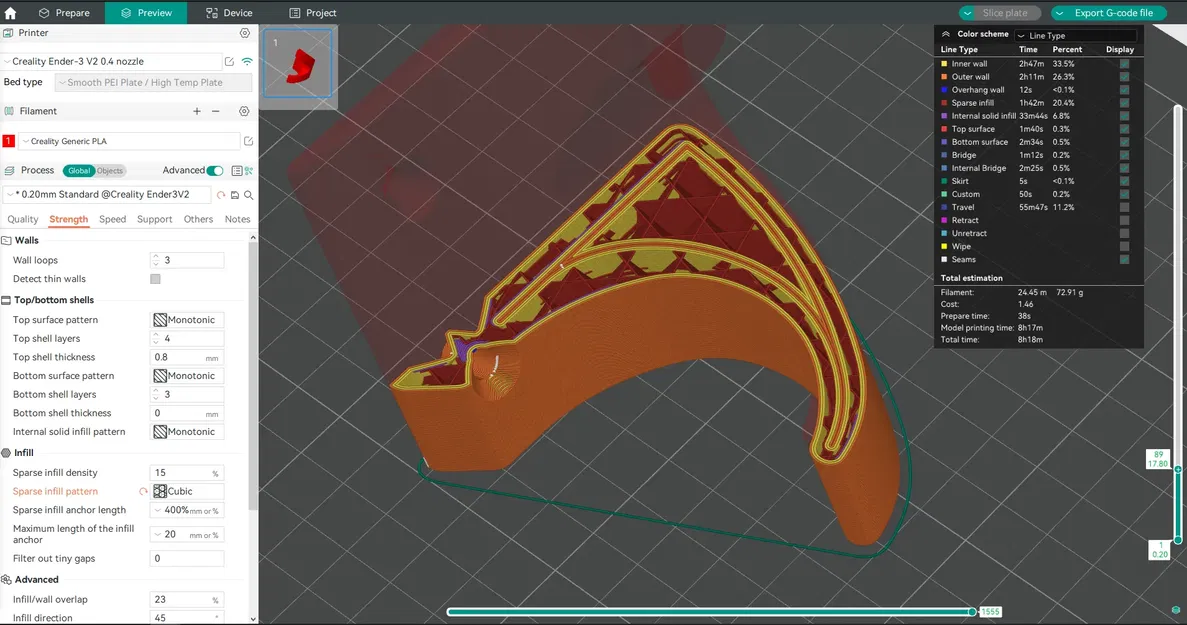Toggle Sparse infill display checkbox
The image size is (1187, 625).
click(x=1124, y=103)
